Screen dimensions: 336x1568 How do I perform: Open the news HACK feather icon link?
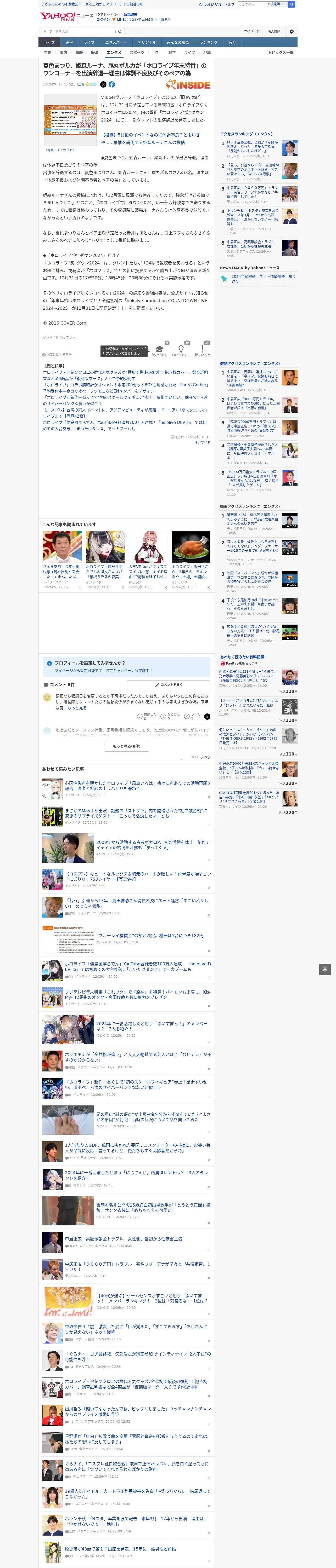[224, 279]
